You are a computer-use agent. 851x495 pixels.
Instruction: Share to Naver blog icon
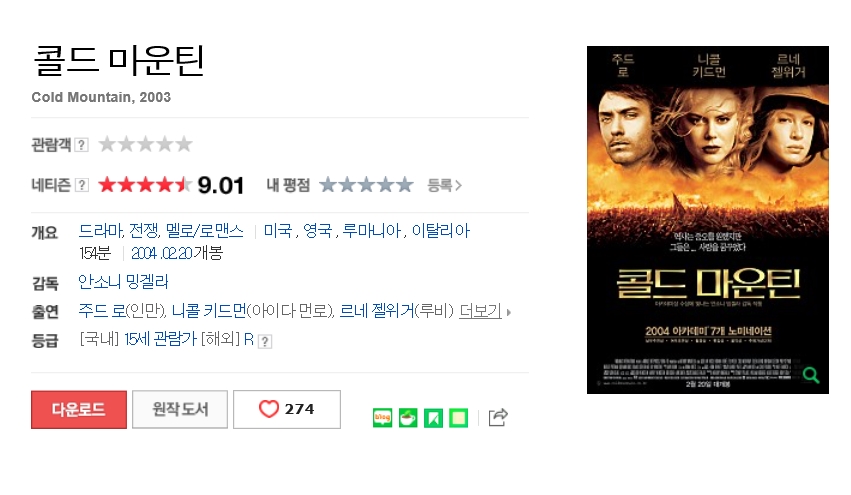(x=383, y=417)
